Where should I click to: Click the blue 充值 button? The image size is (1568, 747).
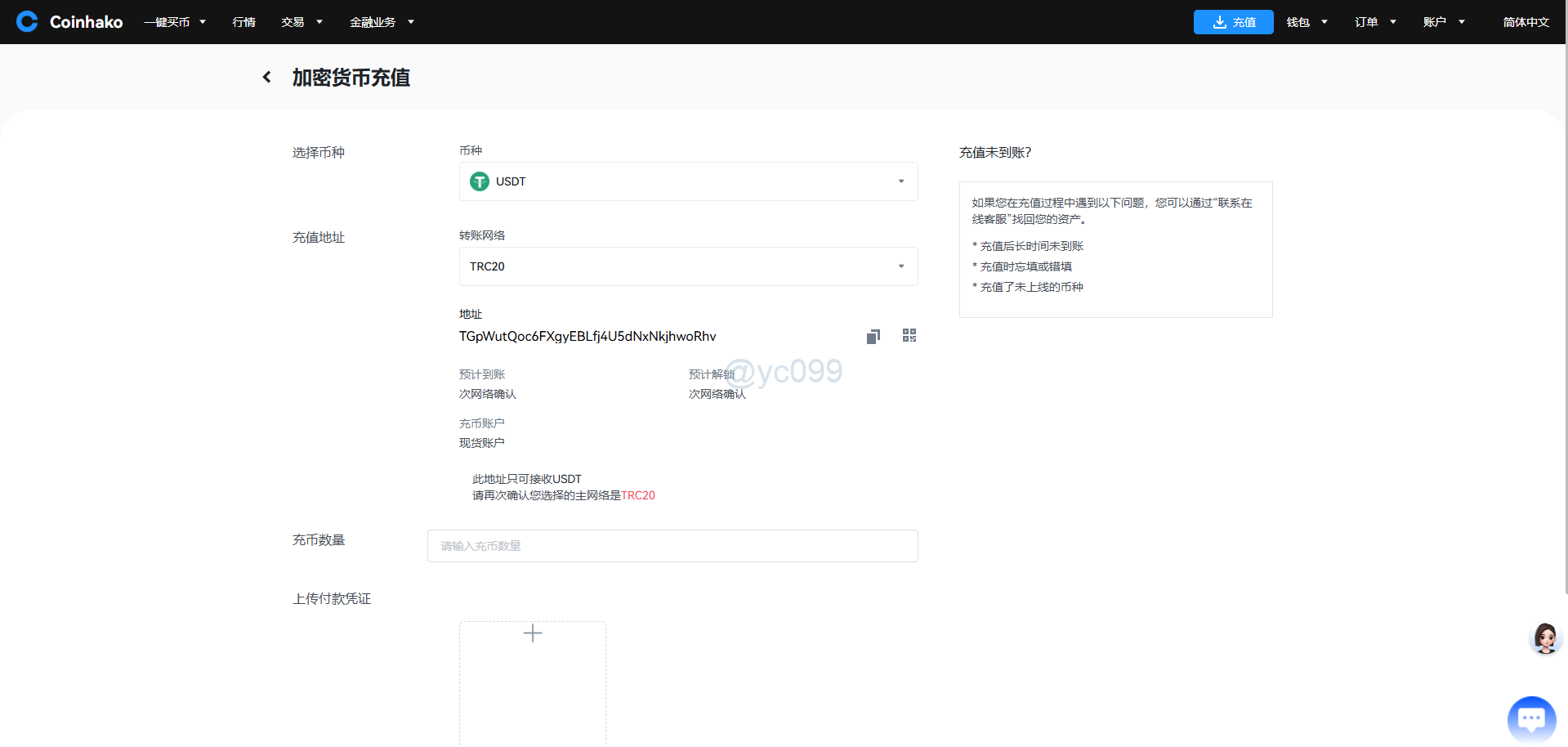(x=1233, y=22)
